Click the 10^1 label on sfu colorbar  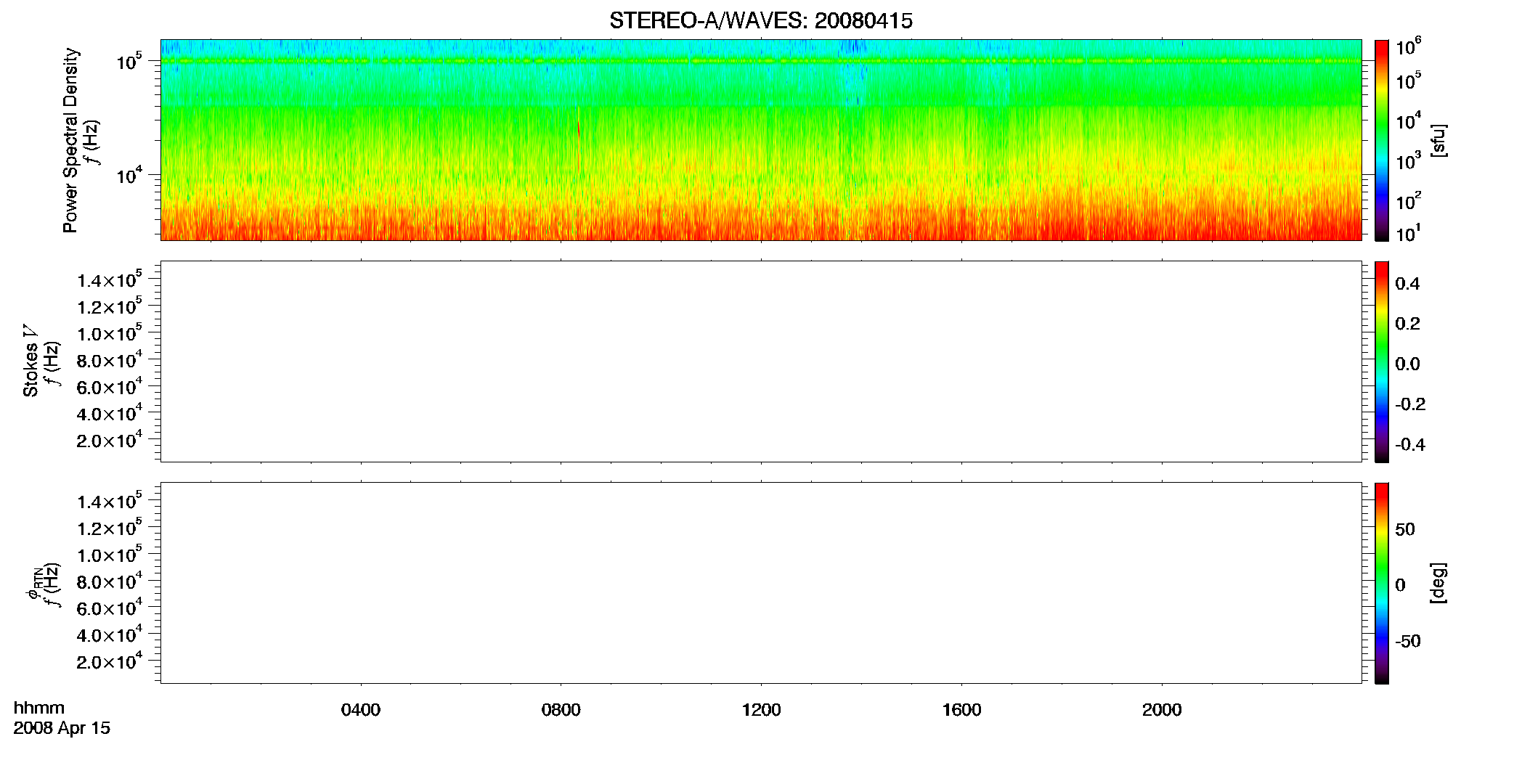pyautogui.click(x=1408, y=233)
